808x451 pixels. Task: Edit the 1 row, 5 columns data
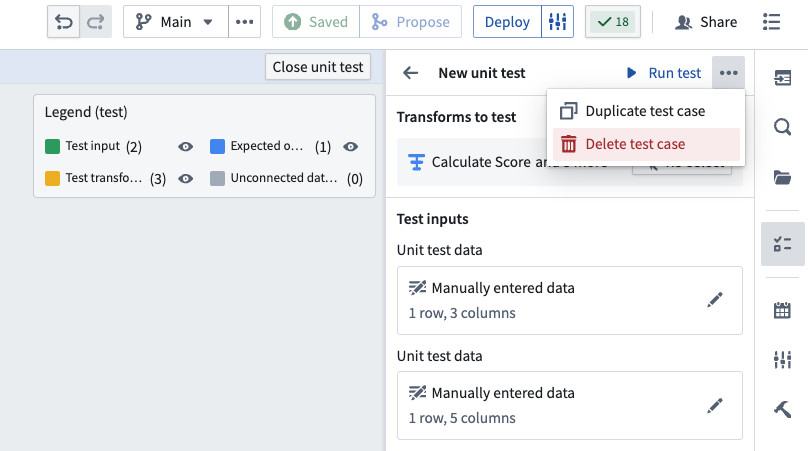(715, 406)
